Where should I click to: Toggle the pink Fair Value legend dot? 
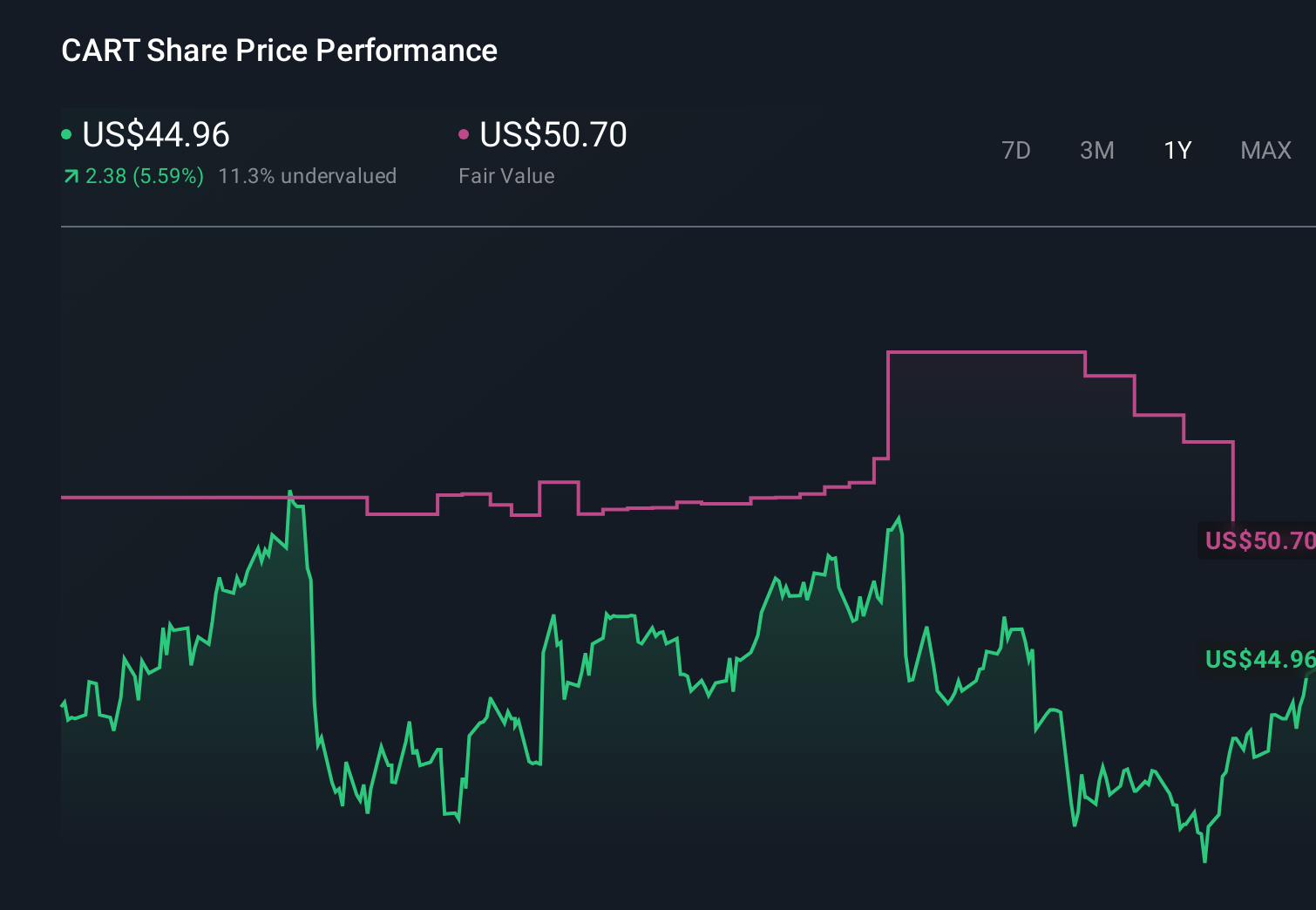point(464,133)
